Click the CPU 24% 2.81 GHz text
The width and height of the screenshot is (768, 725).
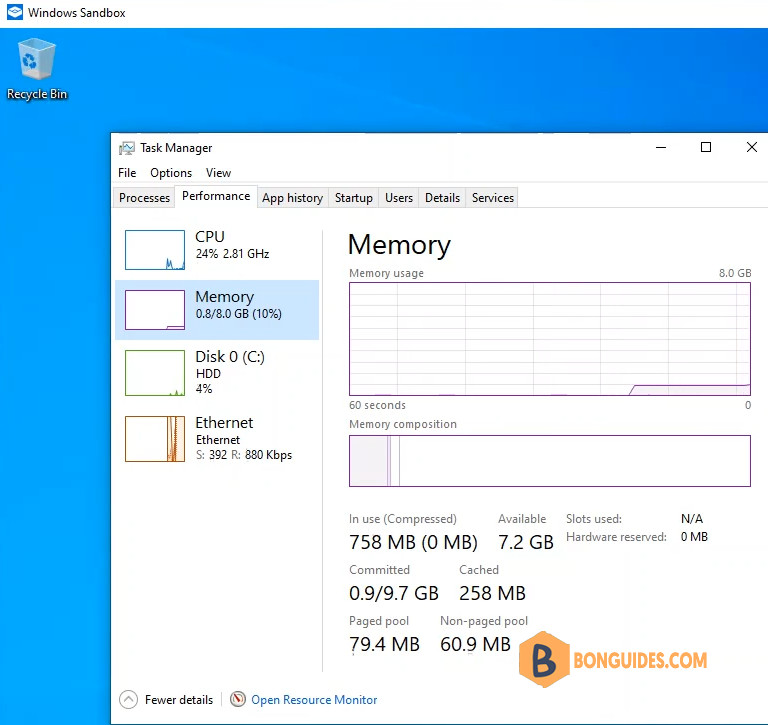click(232, 254)
